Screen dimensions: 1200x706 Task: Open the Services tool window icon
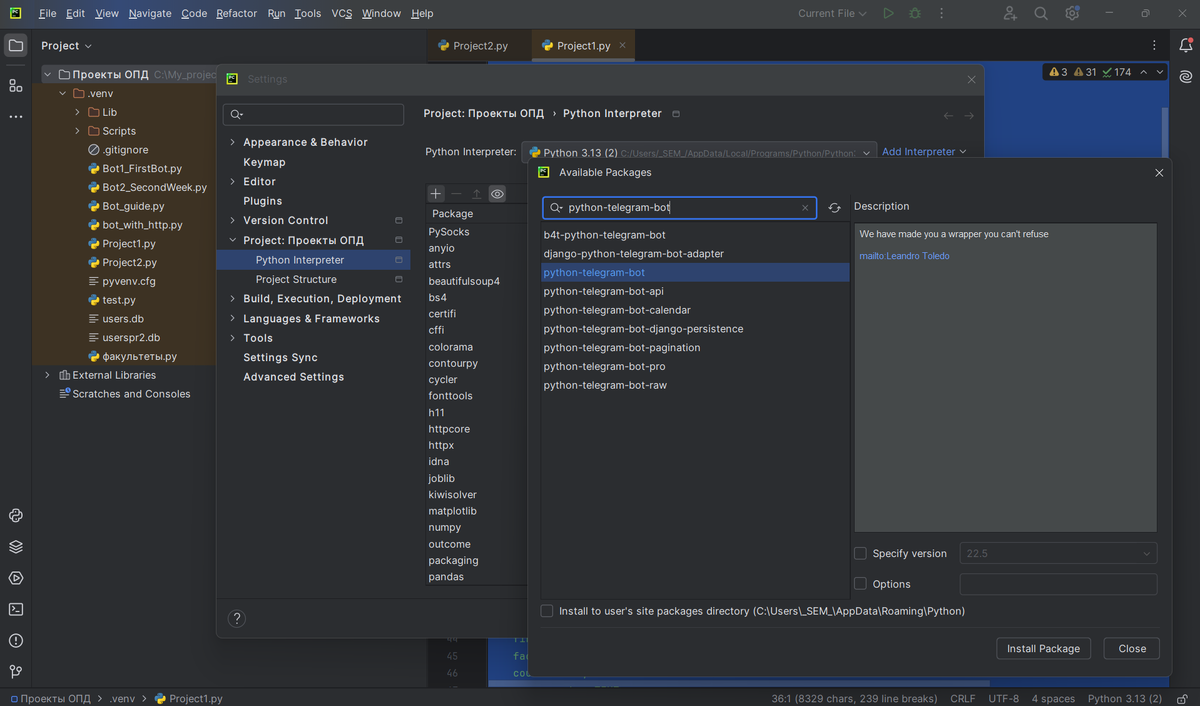click(15, 578)
